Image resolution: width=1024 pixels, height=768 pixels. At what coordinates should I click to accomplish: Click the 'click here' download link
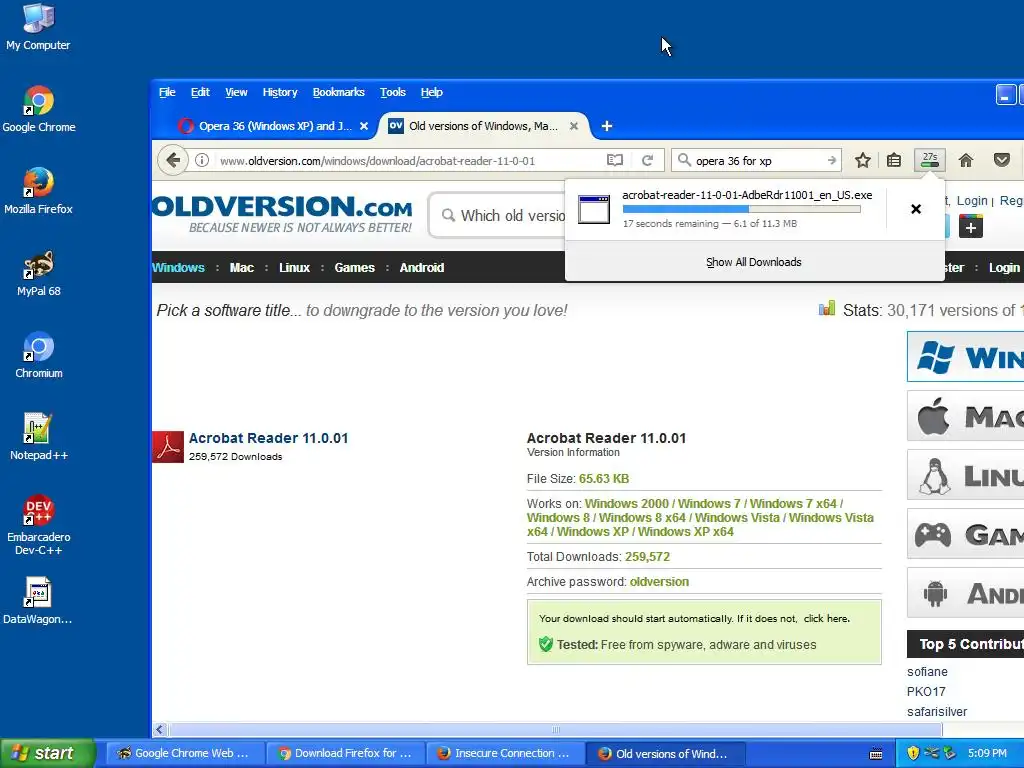point(826,618)
